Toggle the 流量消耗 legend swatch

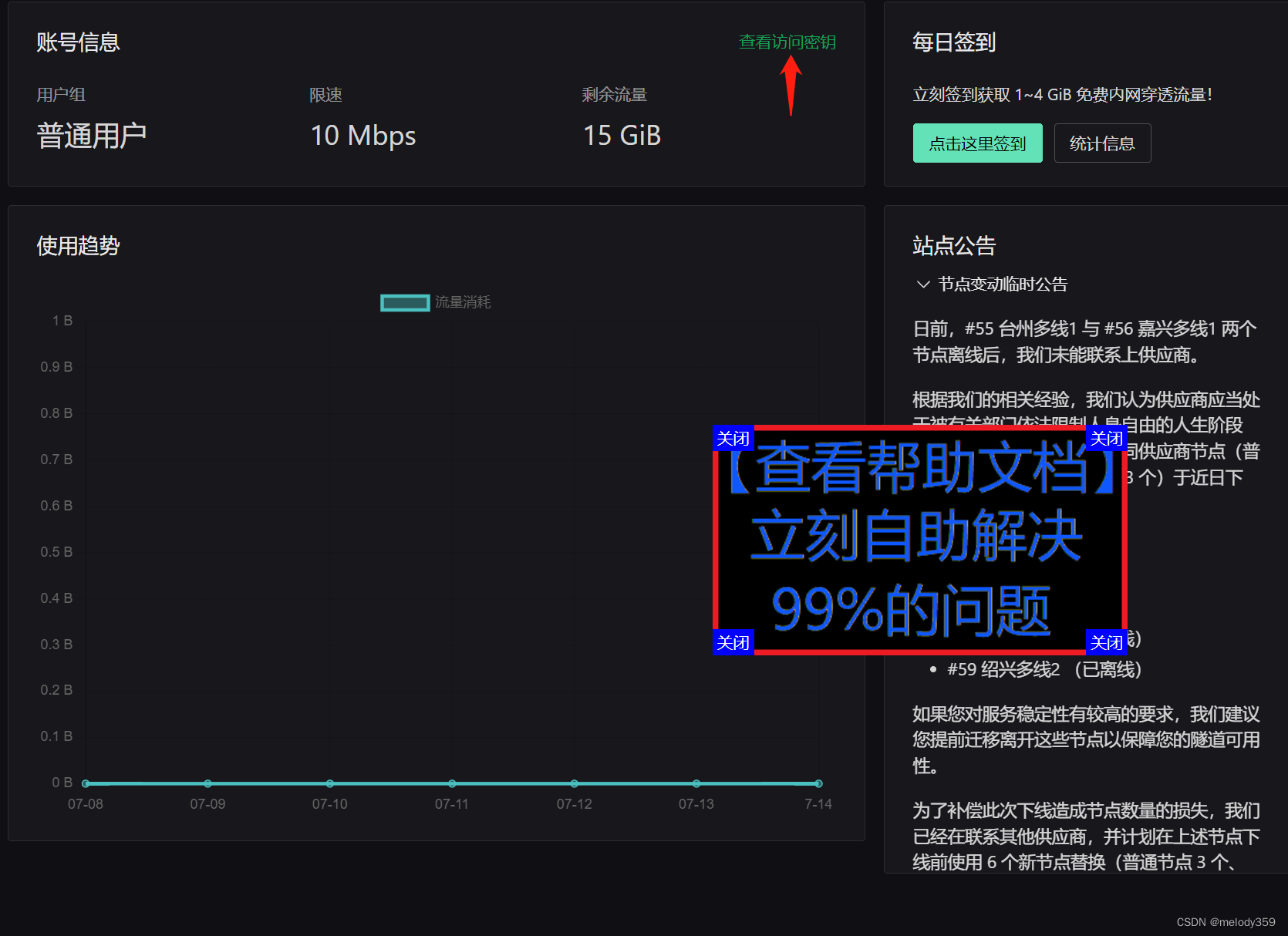pyautogui.click(x=405, y=302)
